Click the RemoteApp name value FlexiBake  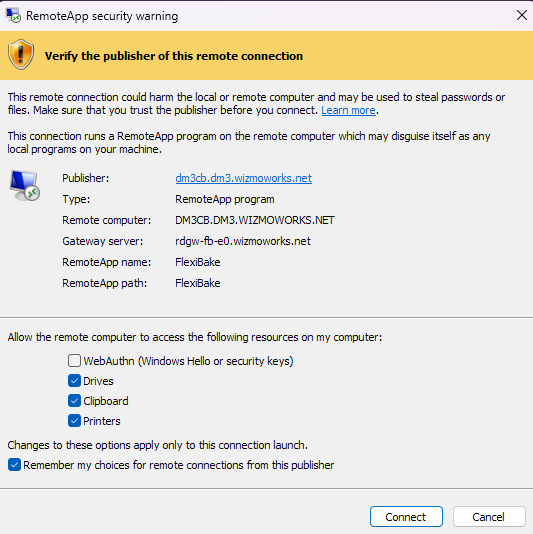pyautogui.click(x=198, y=262)
